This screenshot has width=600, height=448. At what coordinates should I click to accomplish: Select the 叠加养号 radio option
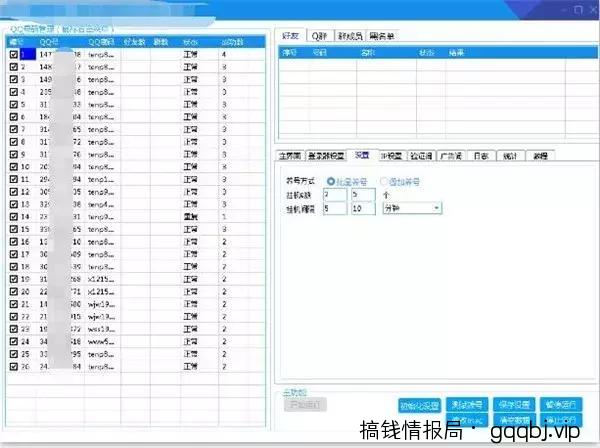click(x=399, y=182)
